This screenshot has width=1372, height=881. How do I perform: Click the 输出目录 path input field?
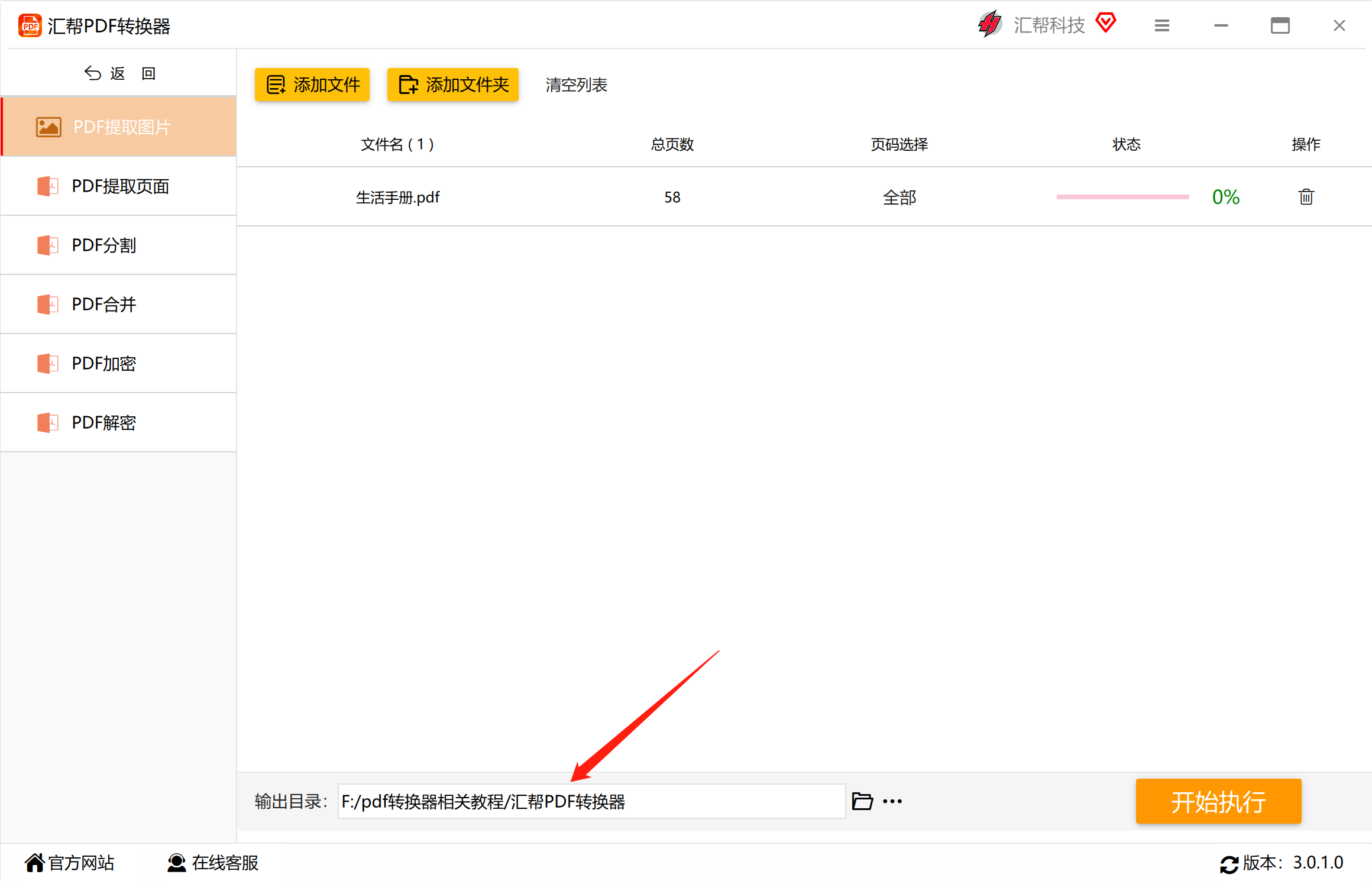(591, 801)
